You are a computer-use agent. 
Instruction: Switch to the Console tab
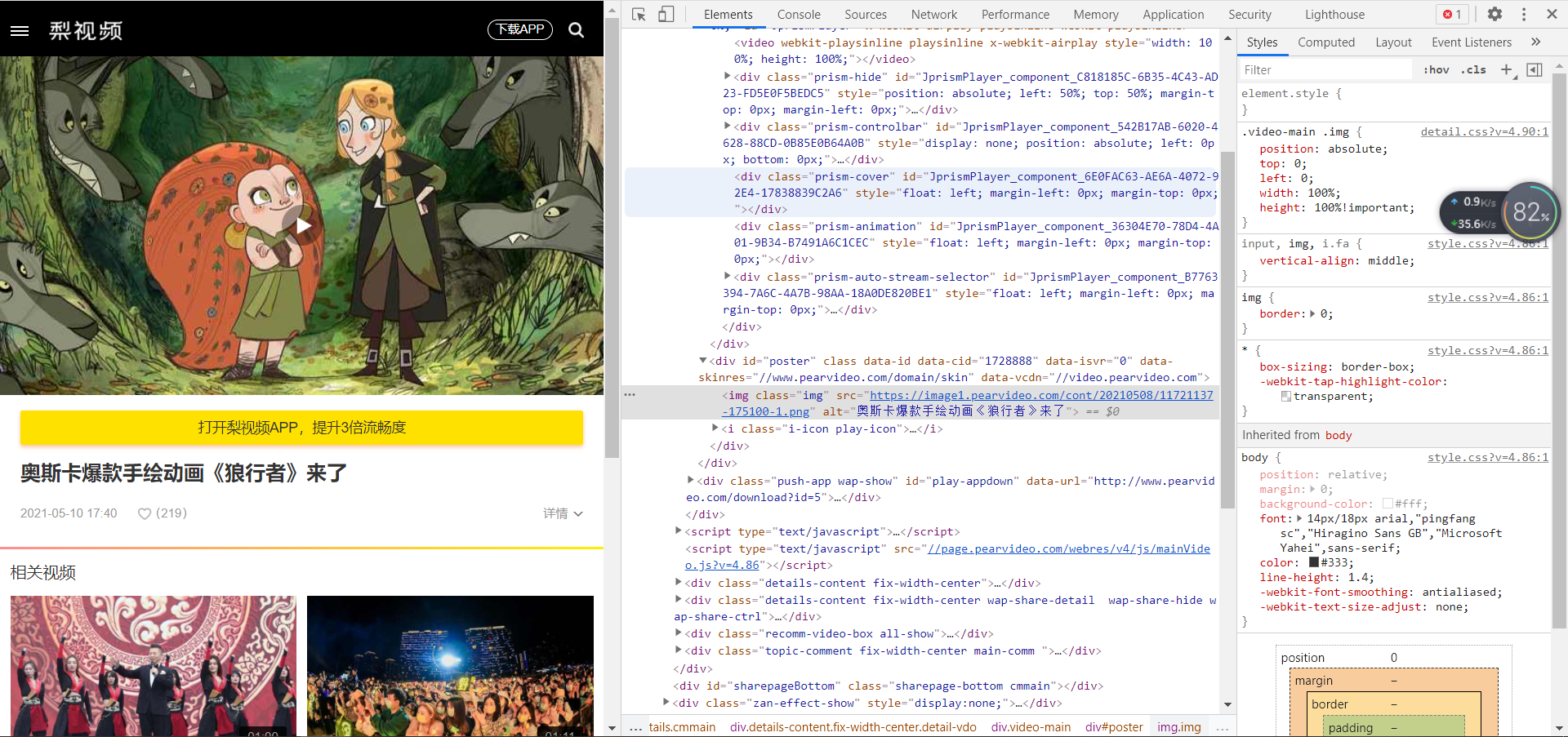point(799,14)
